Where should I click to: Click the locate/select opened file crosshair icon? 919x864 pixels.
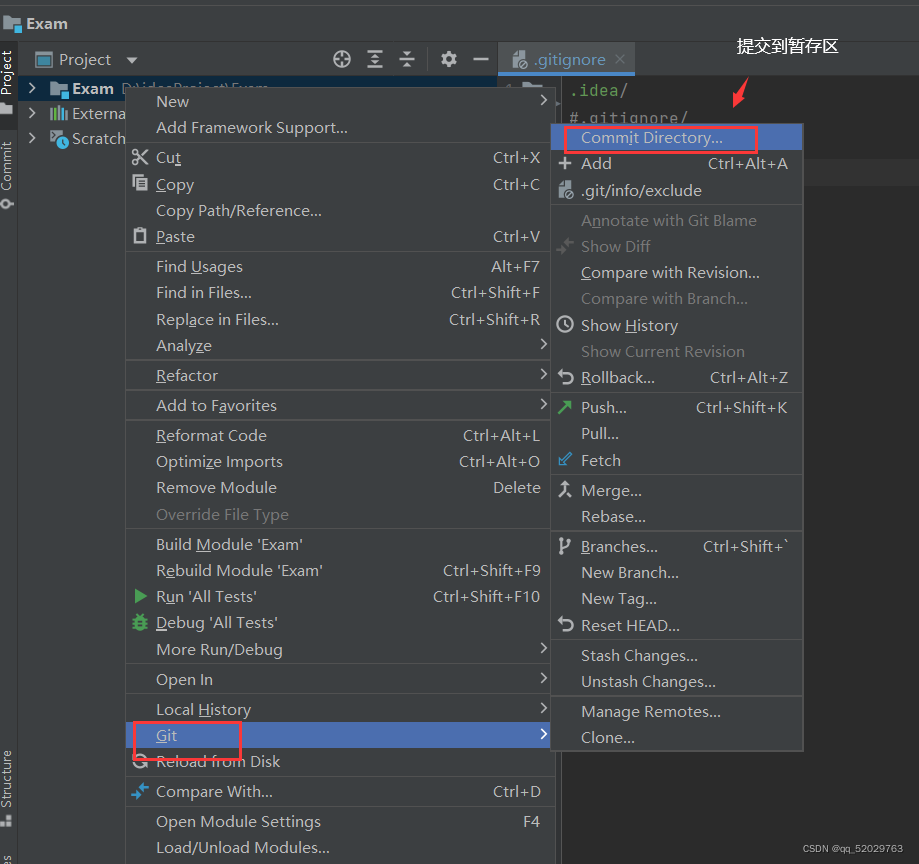point(342,59)
